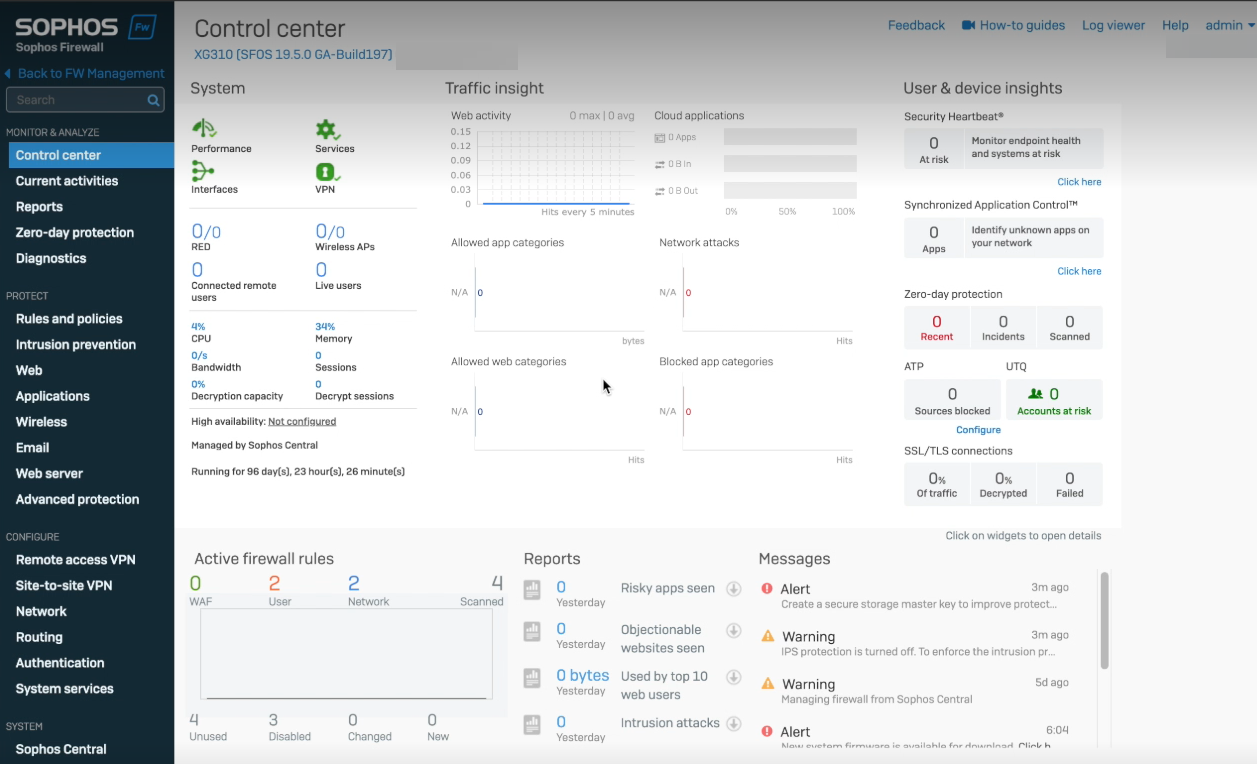Click the search magnifier icon

tap(154, 100)
